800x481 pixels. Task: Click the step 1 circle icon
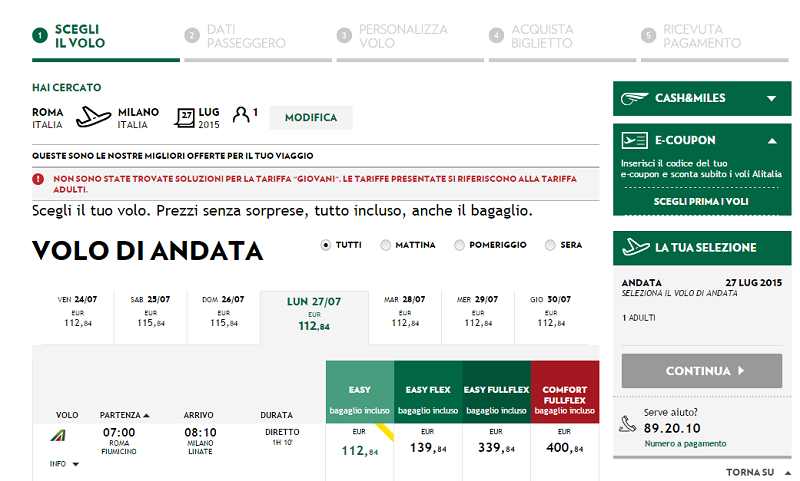click(40, 36)
